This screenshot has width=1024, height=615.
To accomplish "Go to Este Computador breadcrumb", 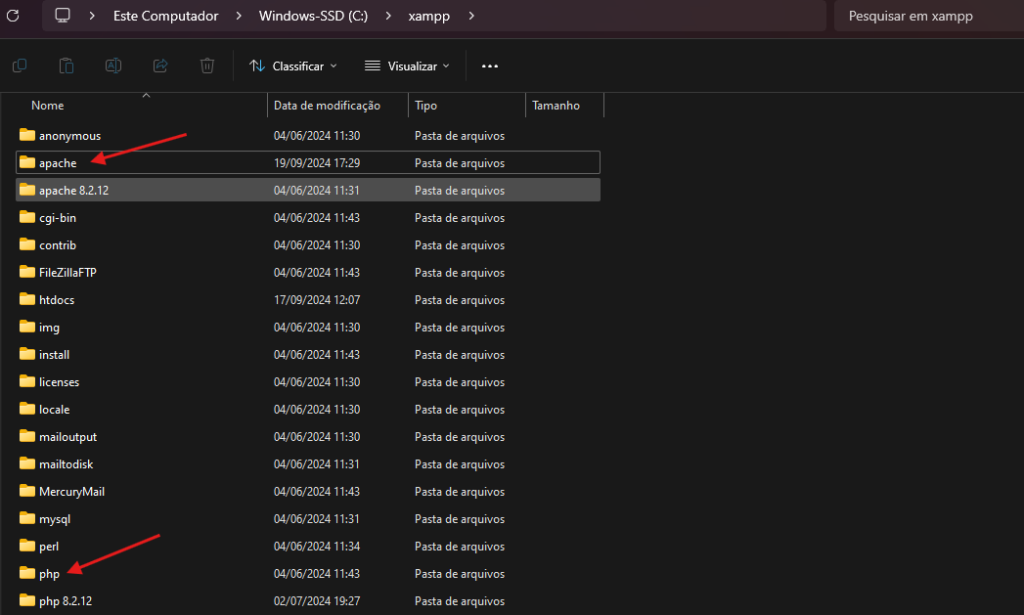I will tap(166, 16).
